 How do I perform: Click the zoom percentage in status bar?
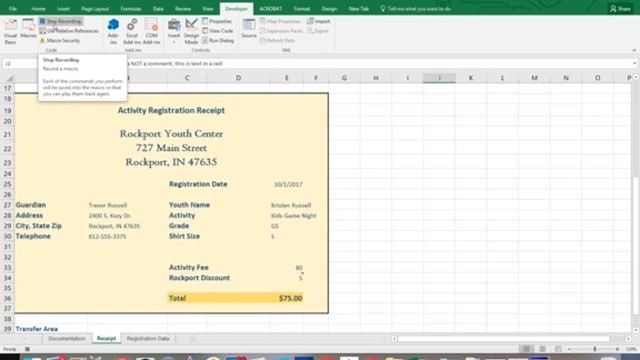coord(631,349)
